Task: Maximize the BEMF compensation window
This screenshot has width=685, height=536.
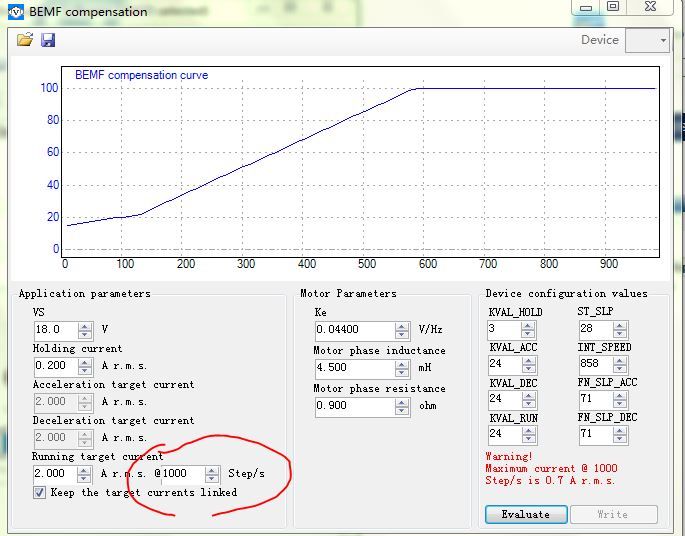Action: [x=613, y=7]
